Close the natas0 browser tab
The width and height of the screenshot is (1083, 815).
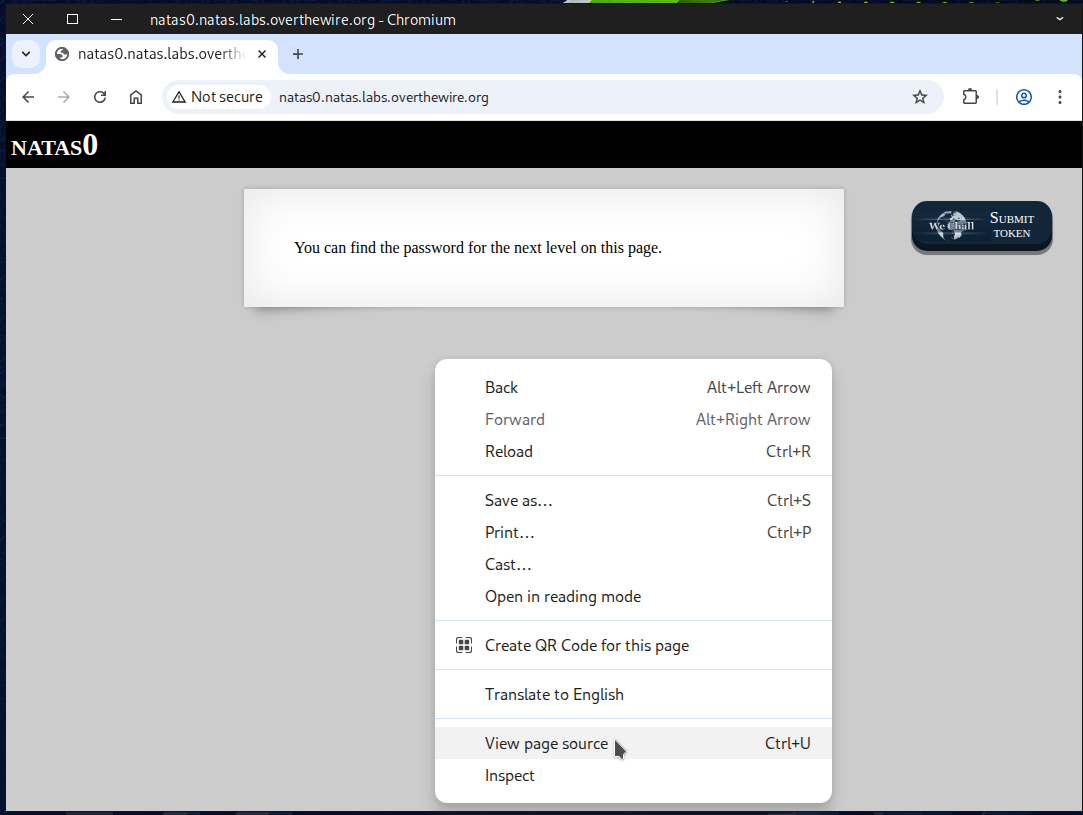[262, 54]
